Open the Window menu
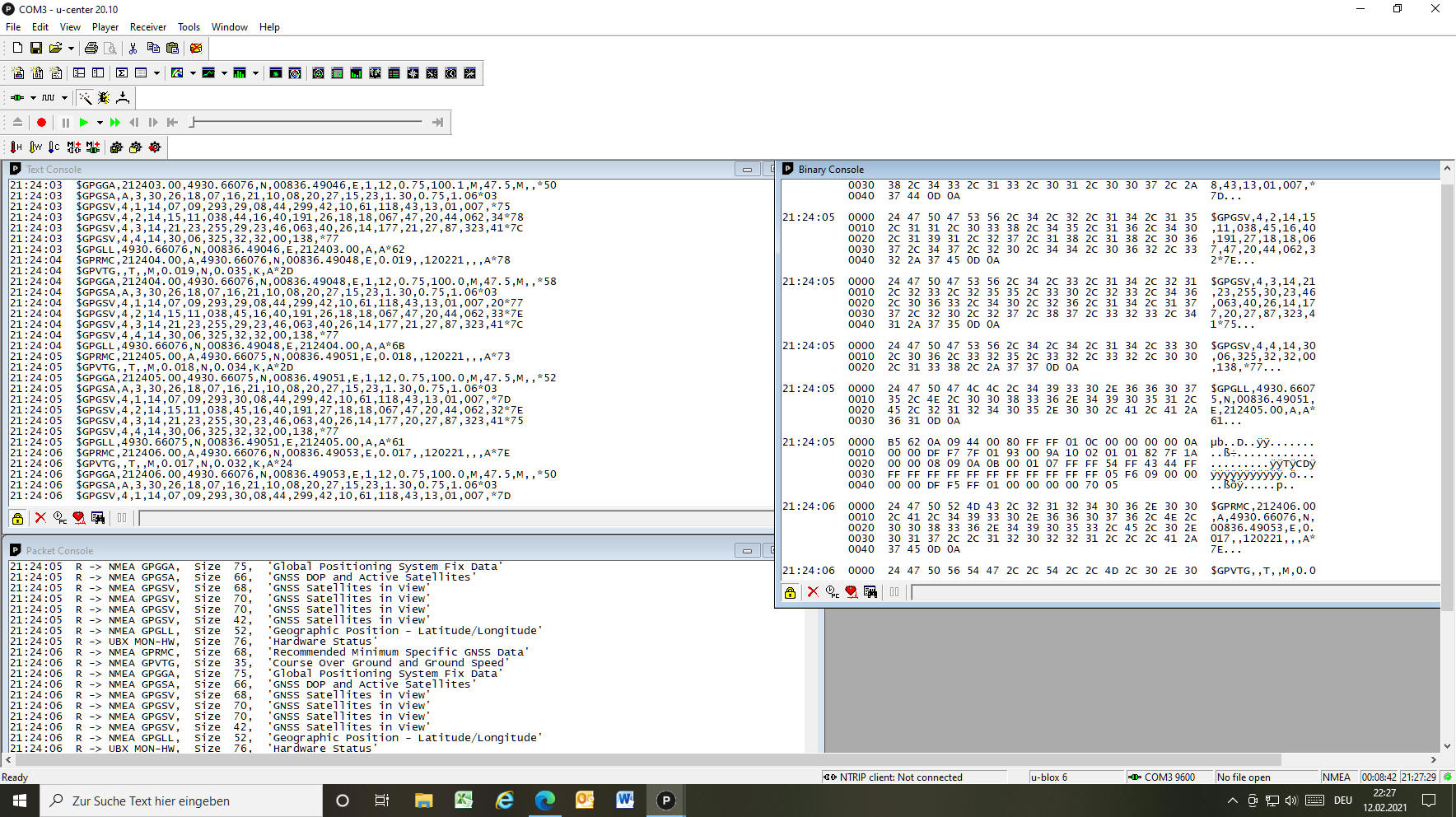 [x=230, y=27]
